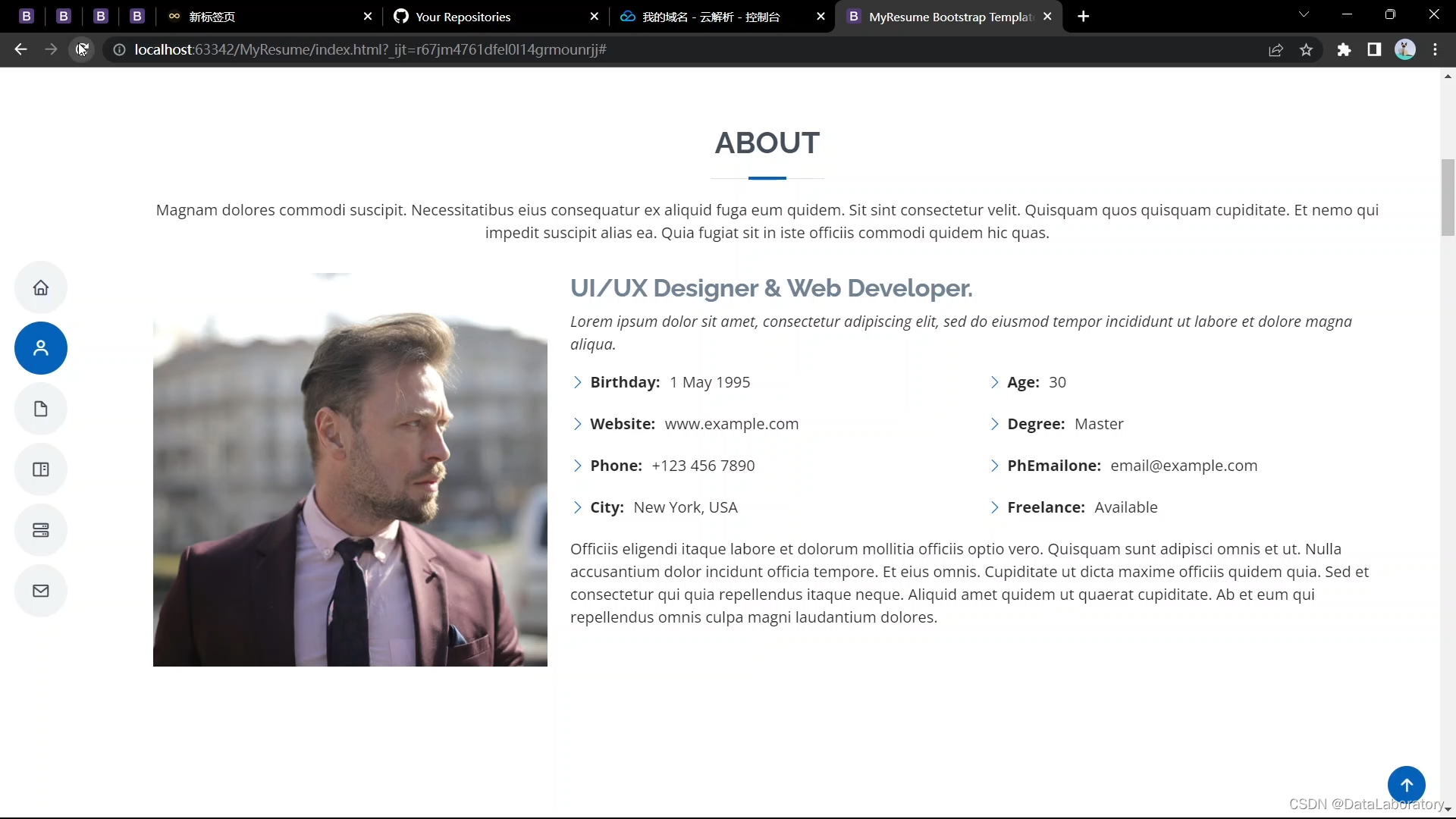Click the page vertical scrollbar thumb

click(x=1448, y=197)
